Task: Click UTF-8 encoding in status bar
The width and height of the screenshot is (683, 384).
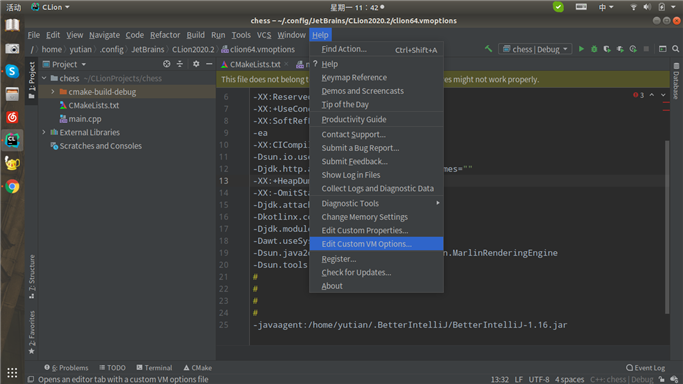Action: pyautogui.click(x=539, y=380)
